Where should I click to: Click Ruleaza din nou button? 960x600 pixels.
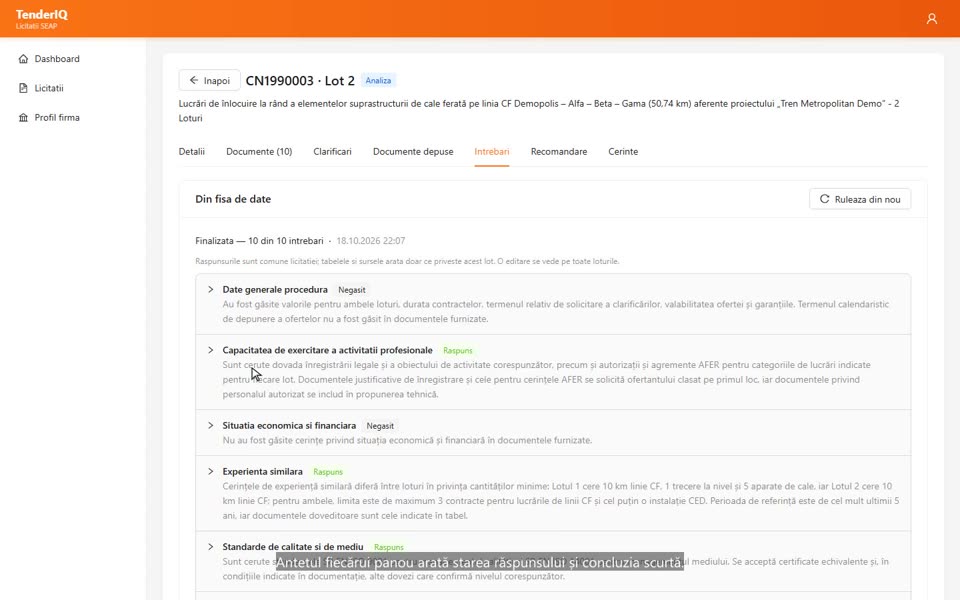click(860, 199)
